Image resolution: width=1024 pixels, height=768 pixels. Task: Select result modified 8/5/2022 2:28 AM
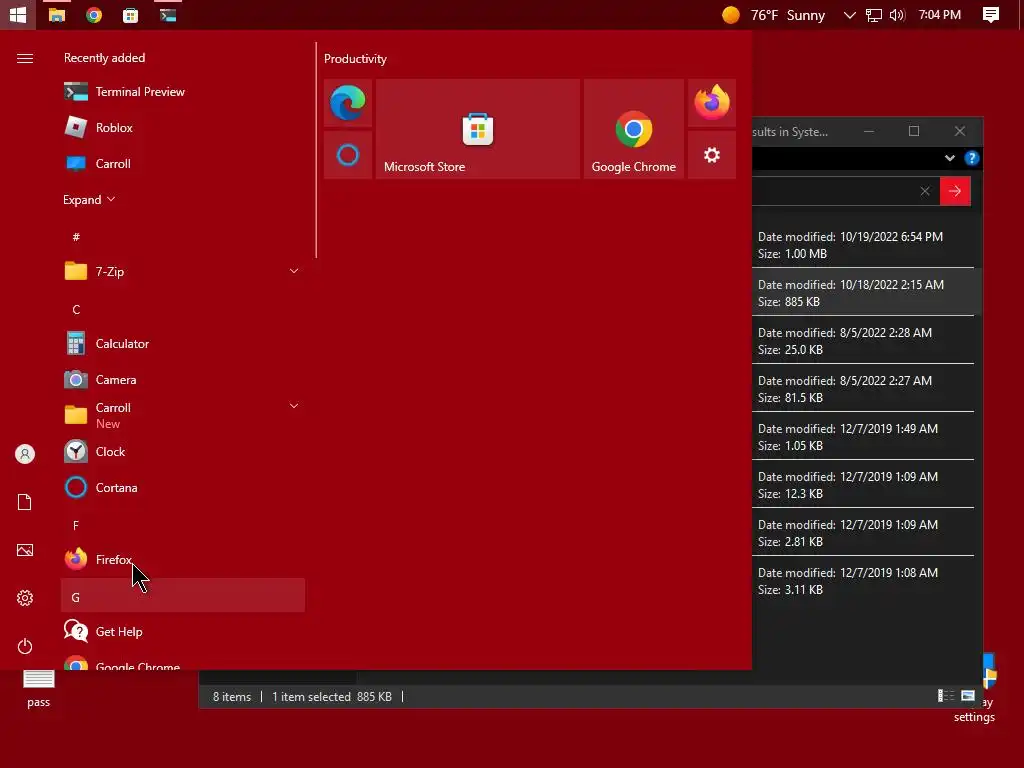point(863,341)
